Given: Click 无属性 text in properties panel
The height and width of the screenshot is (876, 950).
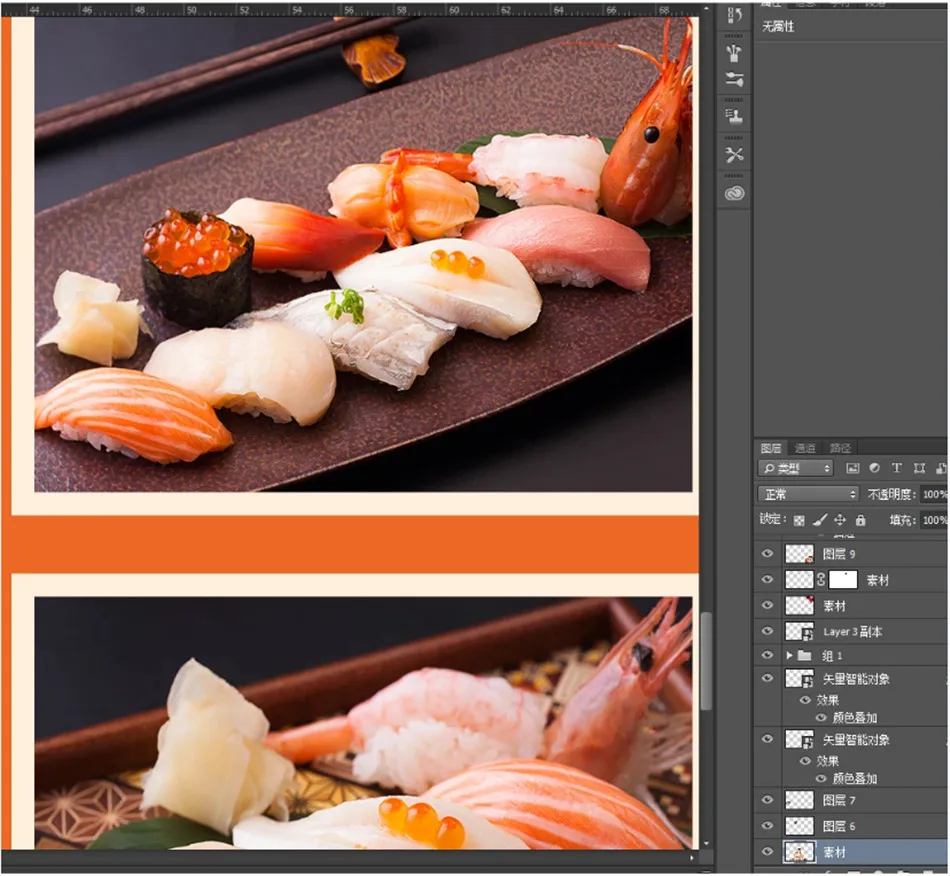Looking at the screenshot, I should pyautogui.click(x=778, y=26).
